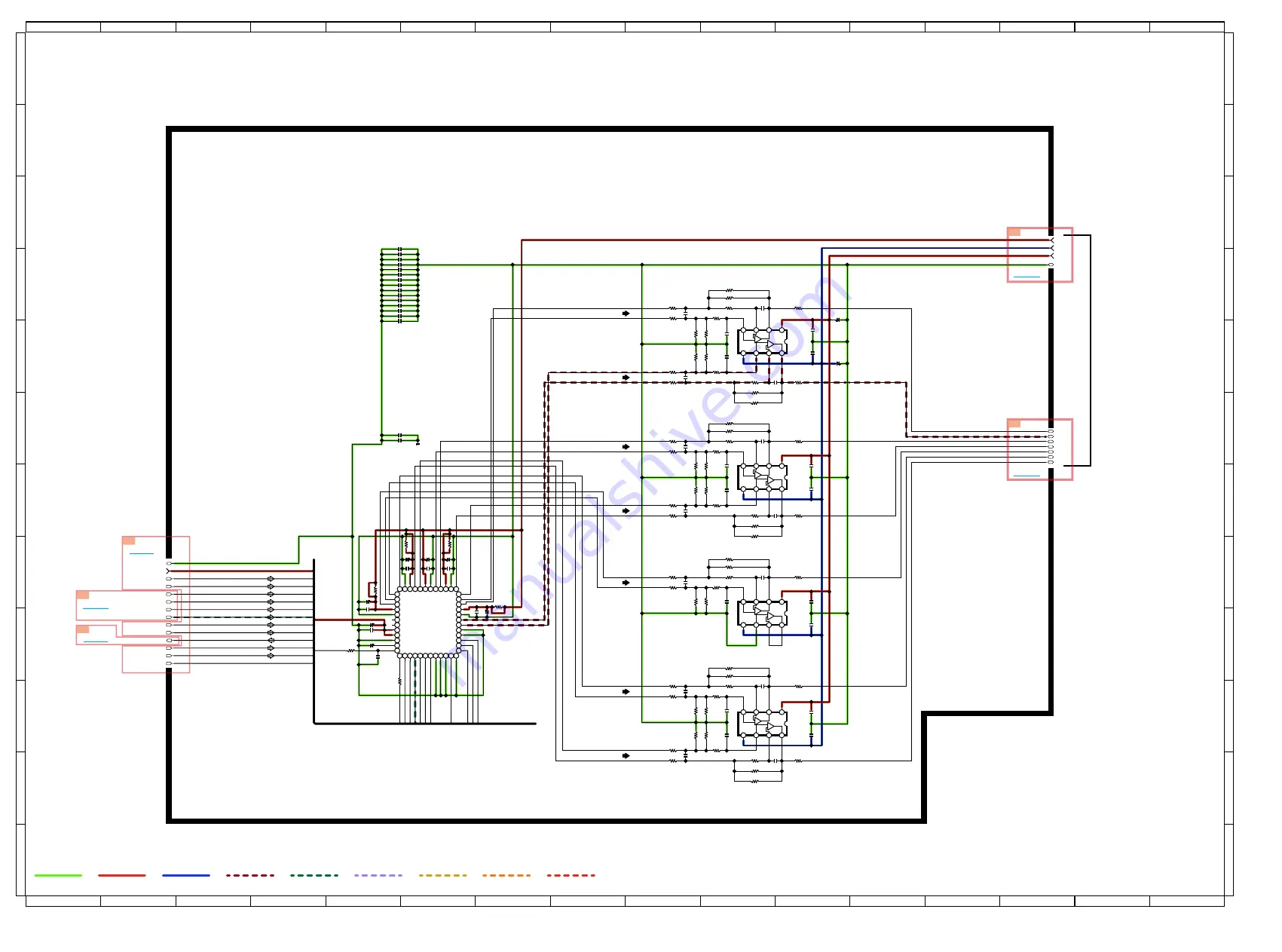This screenshot has height=952, width=1282.
Task: Open the blue link in top-left connector box
Action: click(x=142, y=553)
